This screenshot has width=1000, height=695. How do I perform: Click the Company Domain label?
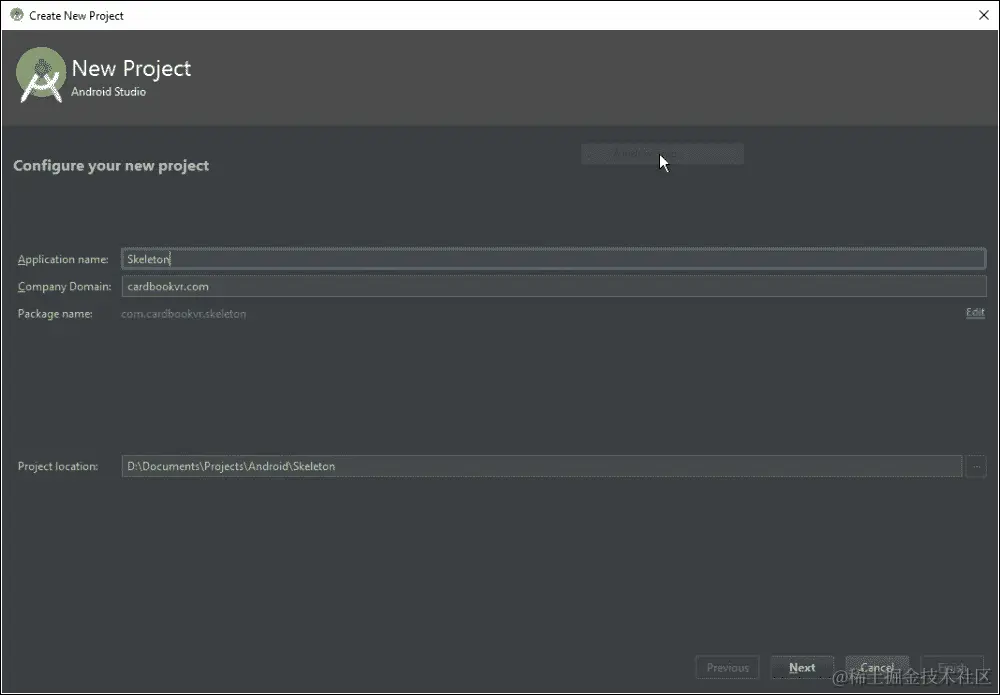[64, 287]
